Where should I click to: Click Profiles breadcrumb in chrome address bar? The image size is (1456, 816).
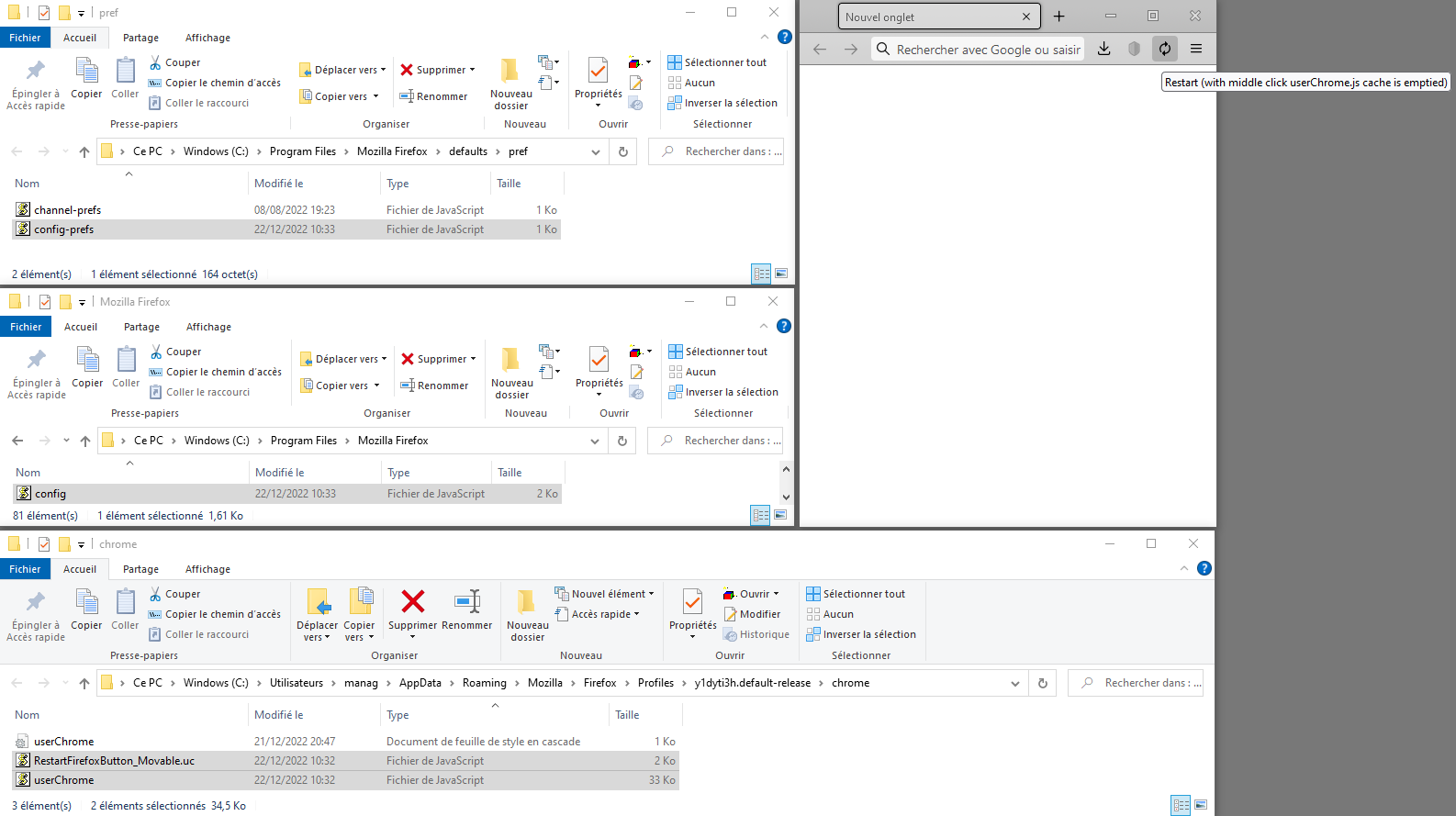[655, 683]
